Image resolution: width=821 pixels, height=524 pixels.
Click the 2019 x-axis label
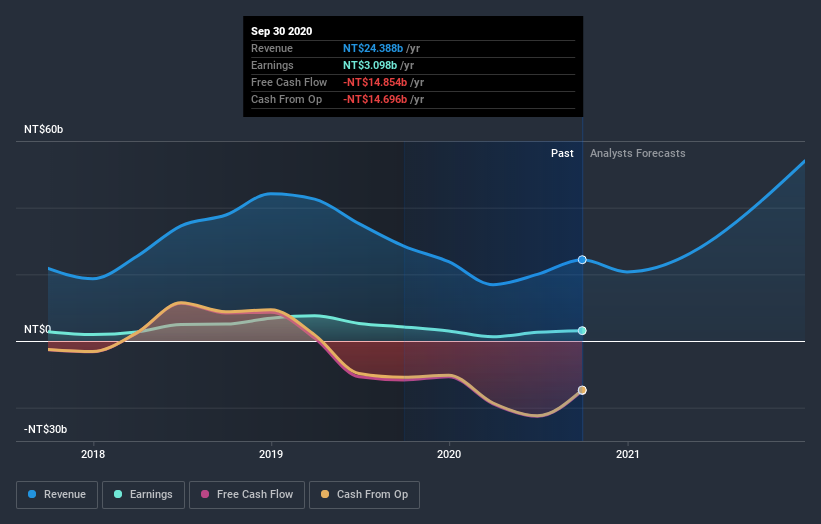click(x=271, y=454)
